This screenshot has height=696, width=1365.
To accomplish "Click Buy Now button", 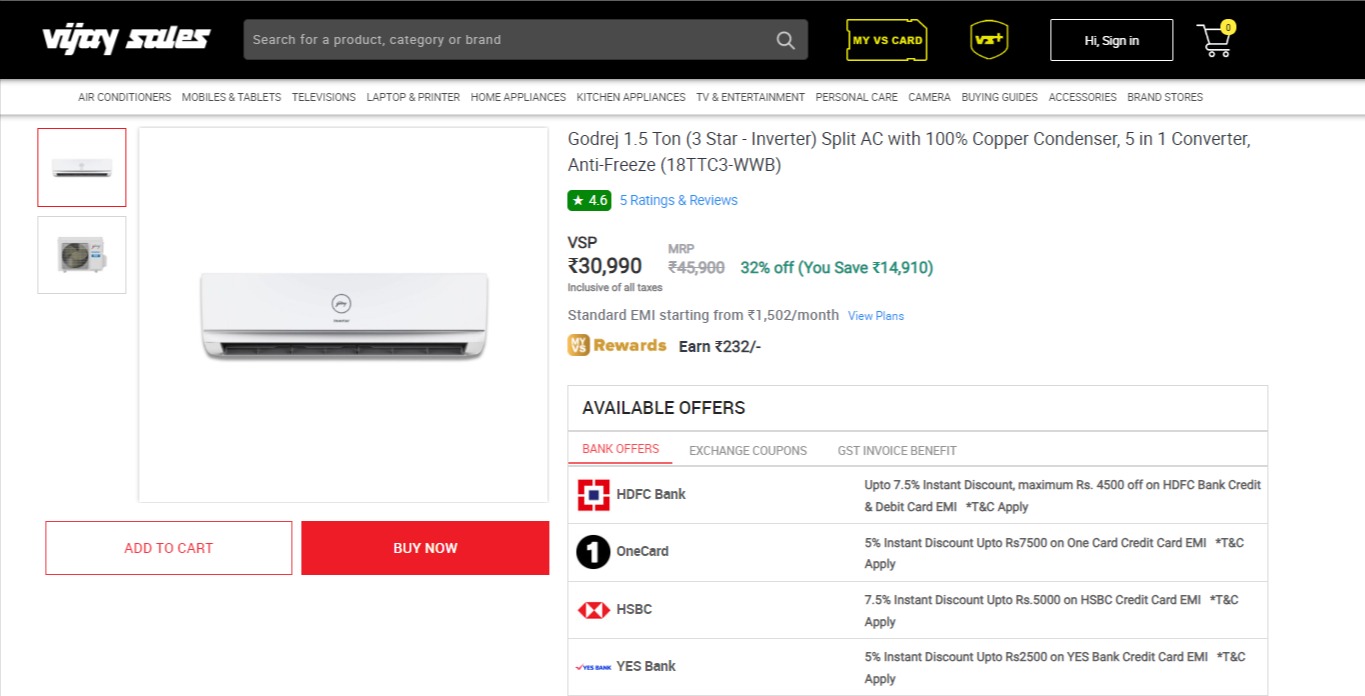I will point(425,548).
